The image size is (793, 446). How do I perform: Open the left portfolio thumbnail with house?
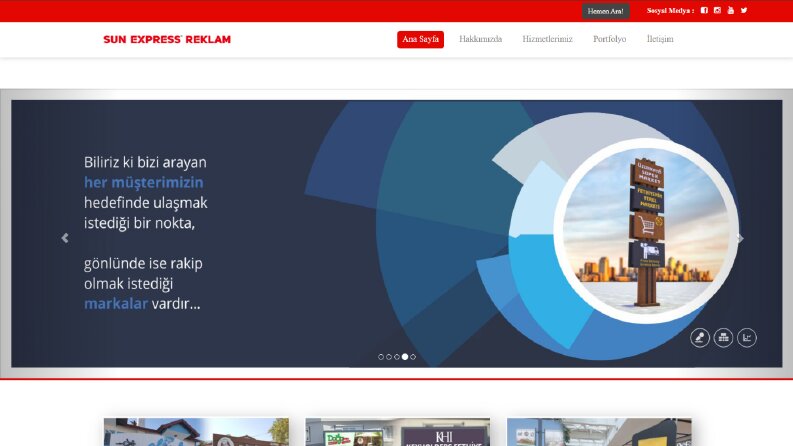tap(196, 432)
